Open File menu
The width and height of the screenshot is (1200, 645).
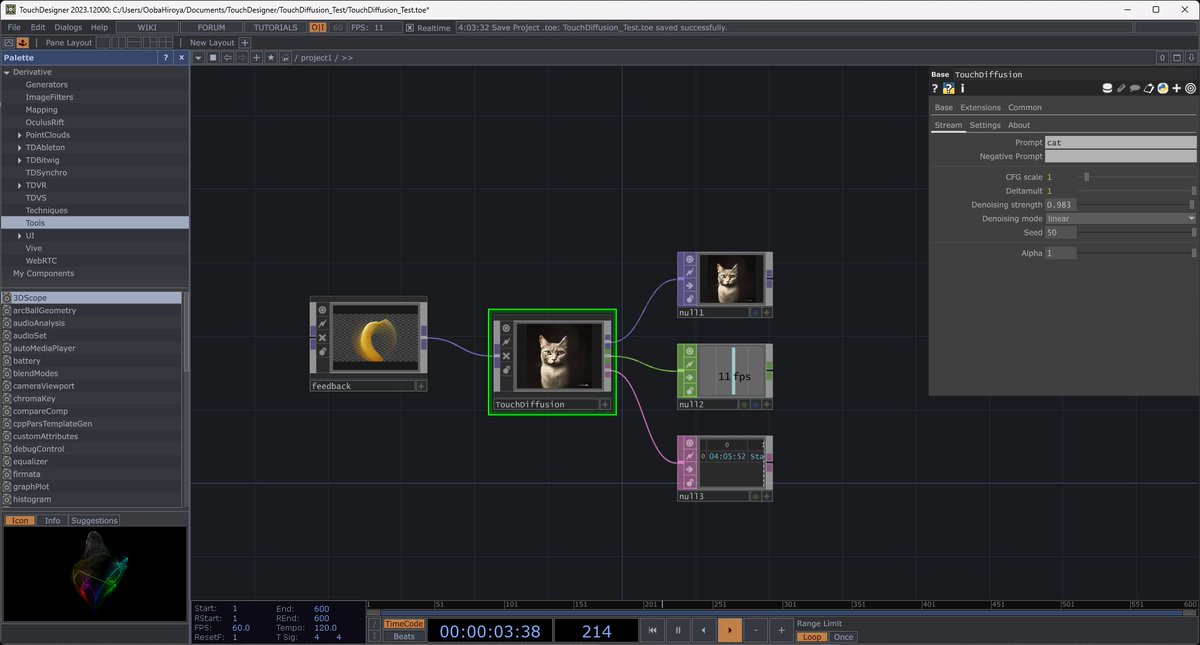[14, 27]
